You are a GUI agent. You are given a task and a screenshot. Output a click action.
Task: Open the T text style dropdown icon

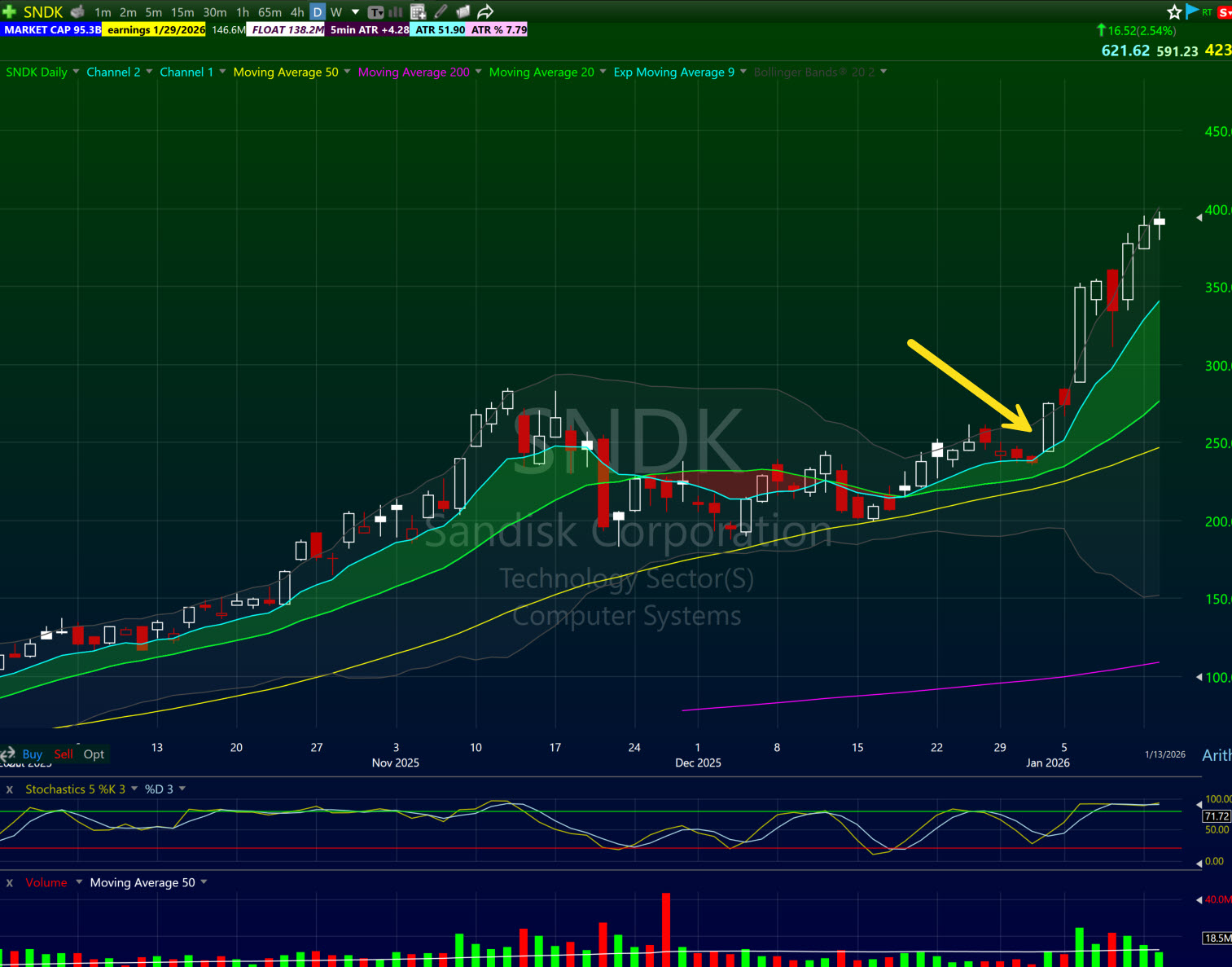pos(376,12)
